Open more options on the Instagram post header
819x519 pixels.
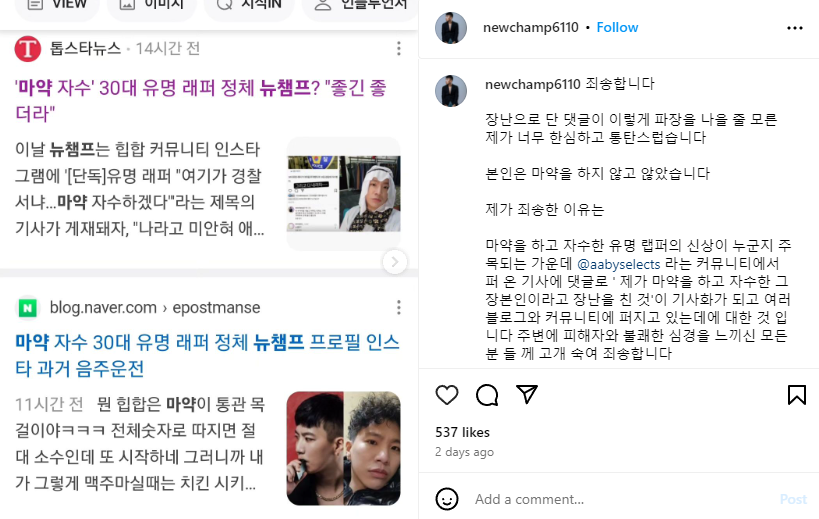point(794,28)
